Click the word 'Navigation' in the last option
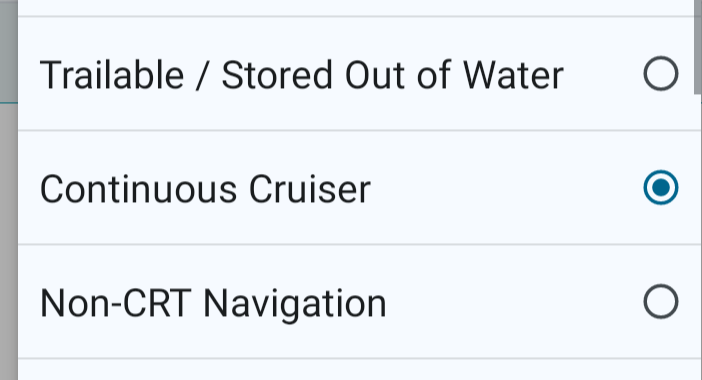702x380 pixels. (295, 304)
